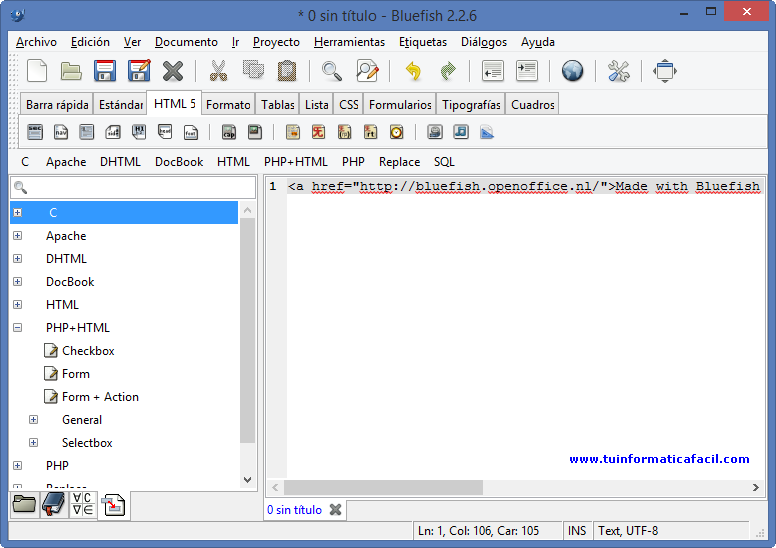Select the Formularios toolbar tab
This screenshot has width=776, height=548.
coord(400,104)
